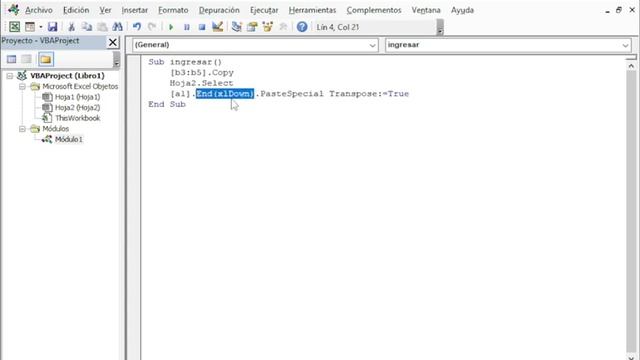The image size is (640, 360).
Task: Click the View Microsoft Excel icon
Action: (x=14, y=27)
